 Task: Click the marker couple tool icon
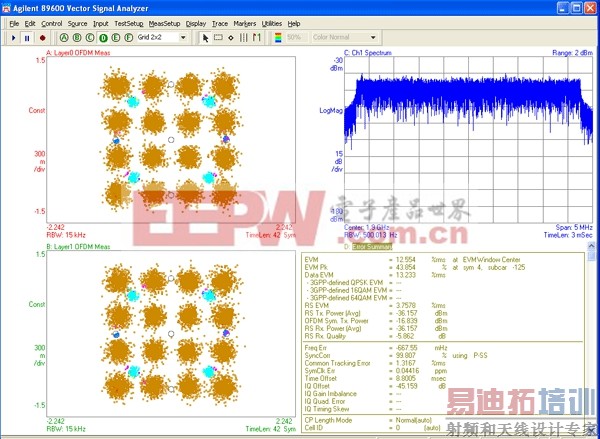coord(256,38)
